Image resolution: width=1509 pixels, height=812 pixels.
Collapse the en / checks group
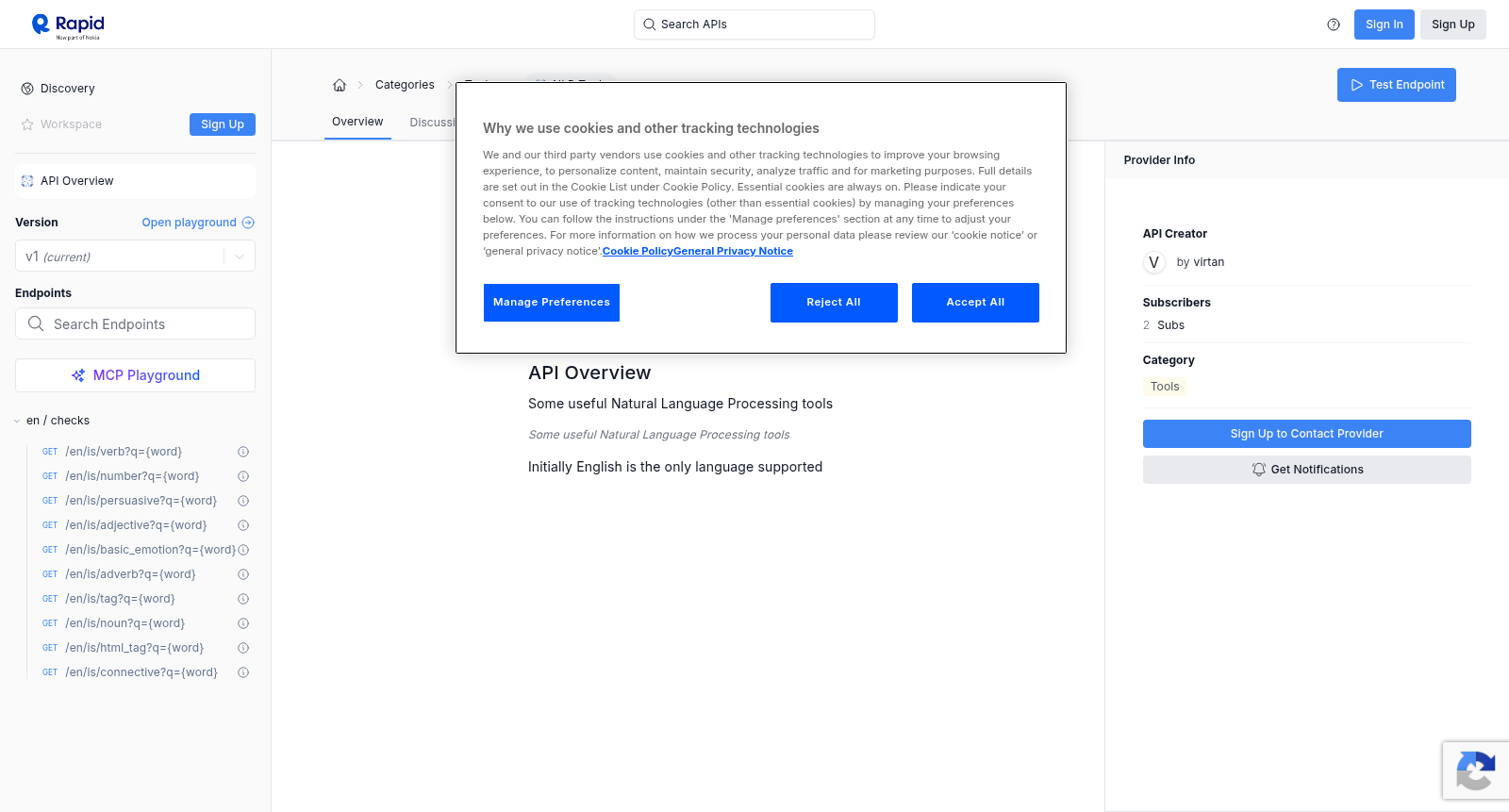click(52, 421)
